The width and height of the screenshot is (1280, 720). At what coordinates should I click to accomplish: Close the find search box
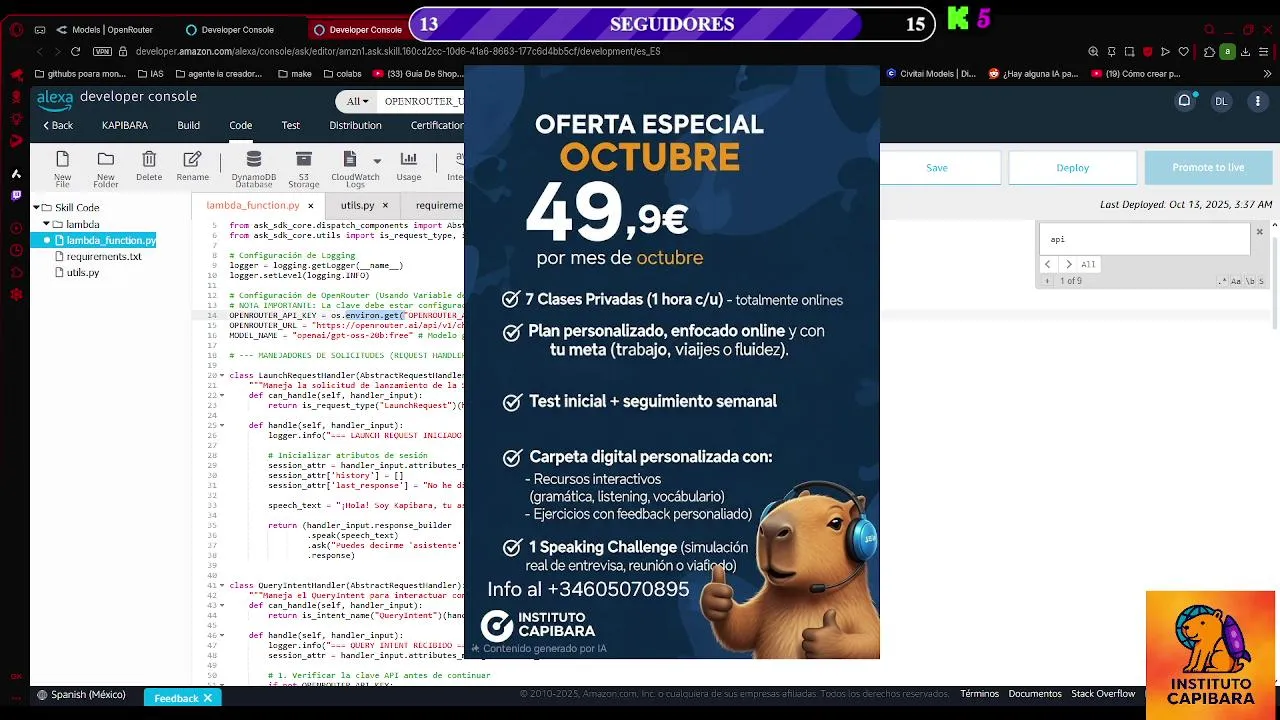point(1260,232)
